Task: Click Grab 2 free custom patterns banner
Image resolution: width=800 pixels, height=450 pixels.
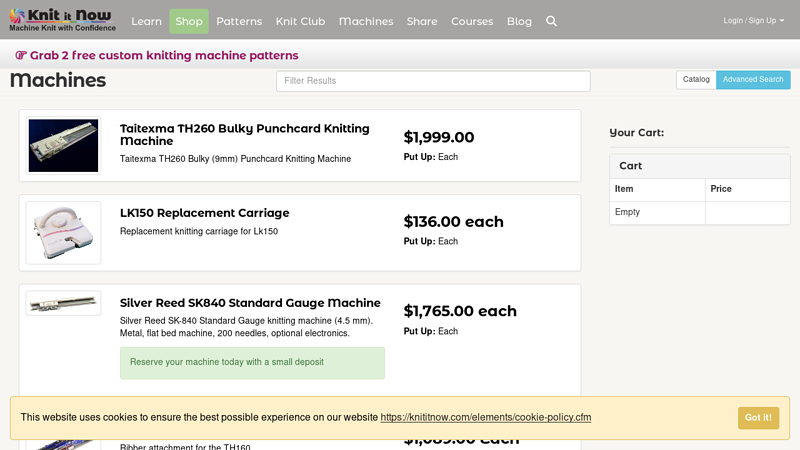Action: (157, 55)
